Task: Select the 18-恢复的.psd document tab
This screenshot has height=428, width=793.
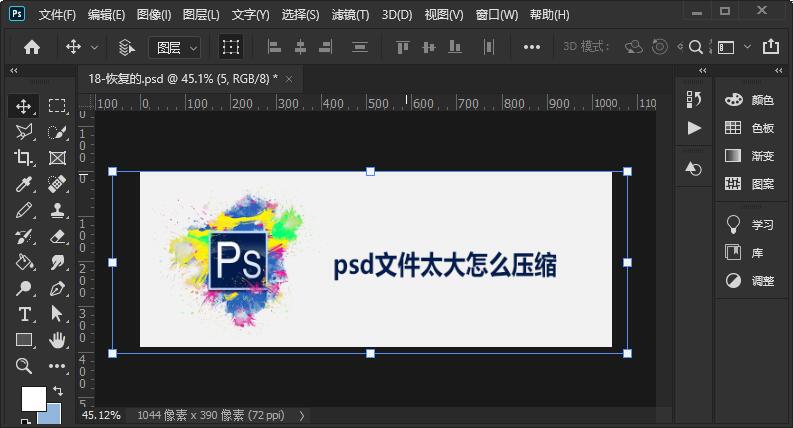Action: click(183, 79)
